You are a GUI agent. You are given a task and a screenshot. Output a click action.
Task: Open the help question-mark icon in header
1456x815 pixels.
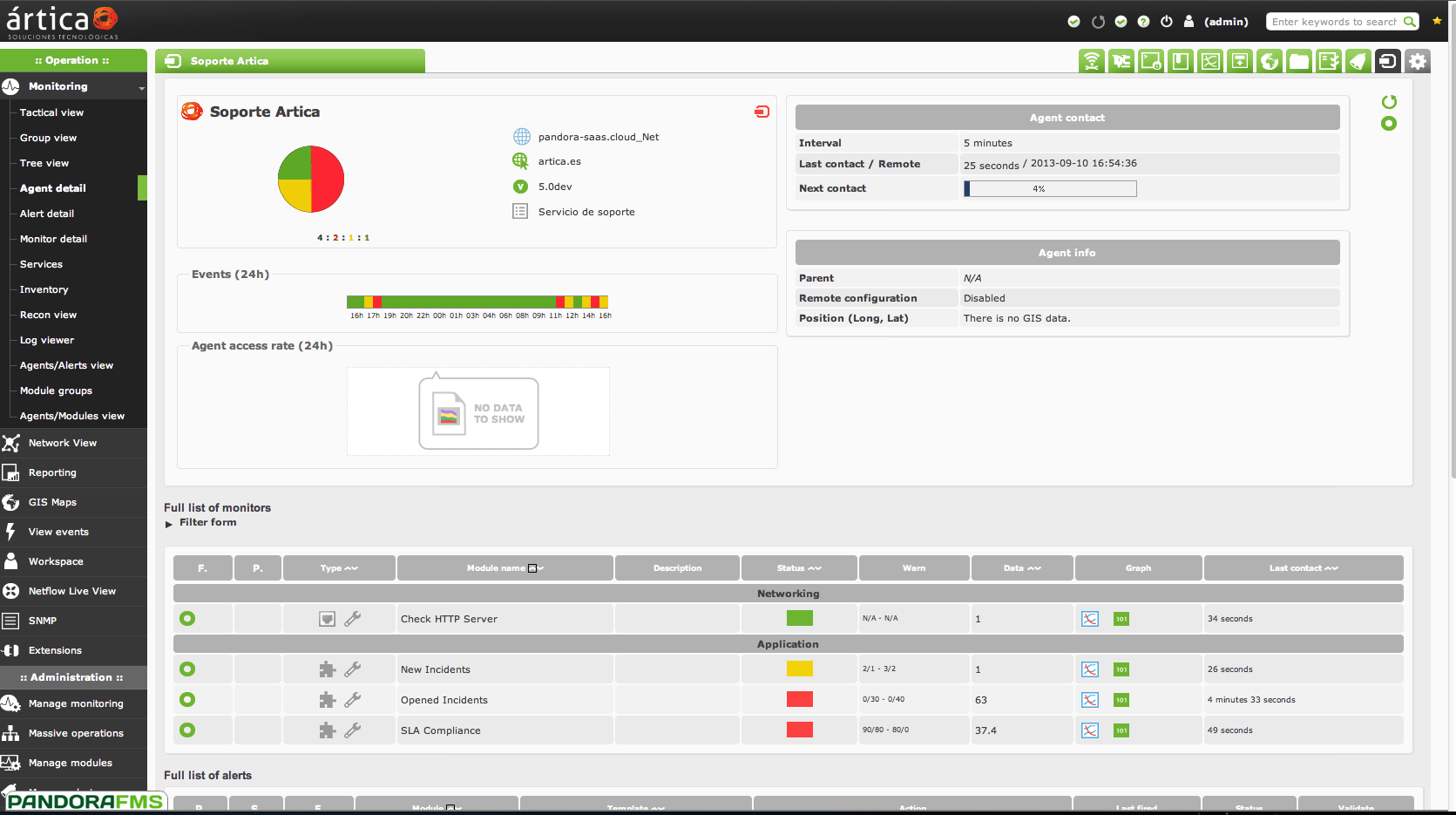click(x=1143, y=22)
